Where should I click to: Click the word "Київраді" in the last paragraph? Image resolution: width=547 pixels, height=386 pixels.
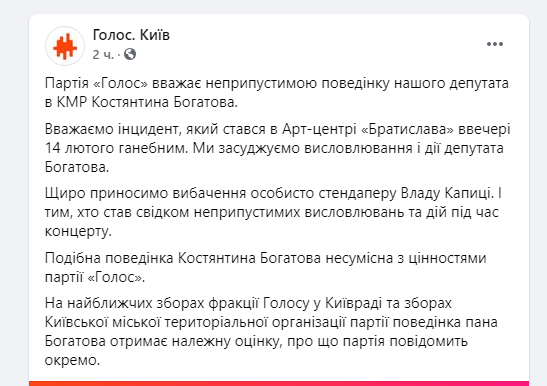(354, 303)
